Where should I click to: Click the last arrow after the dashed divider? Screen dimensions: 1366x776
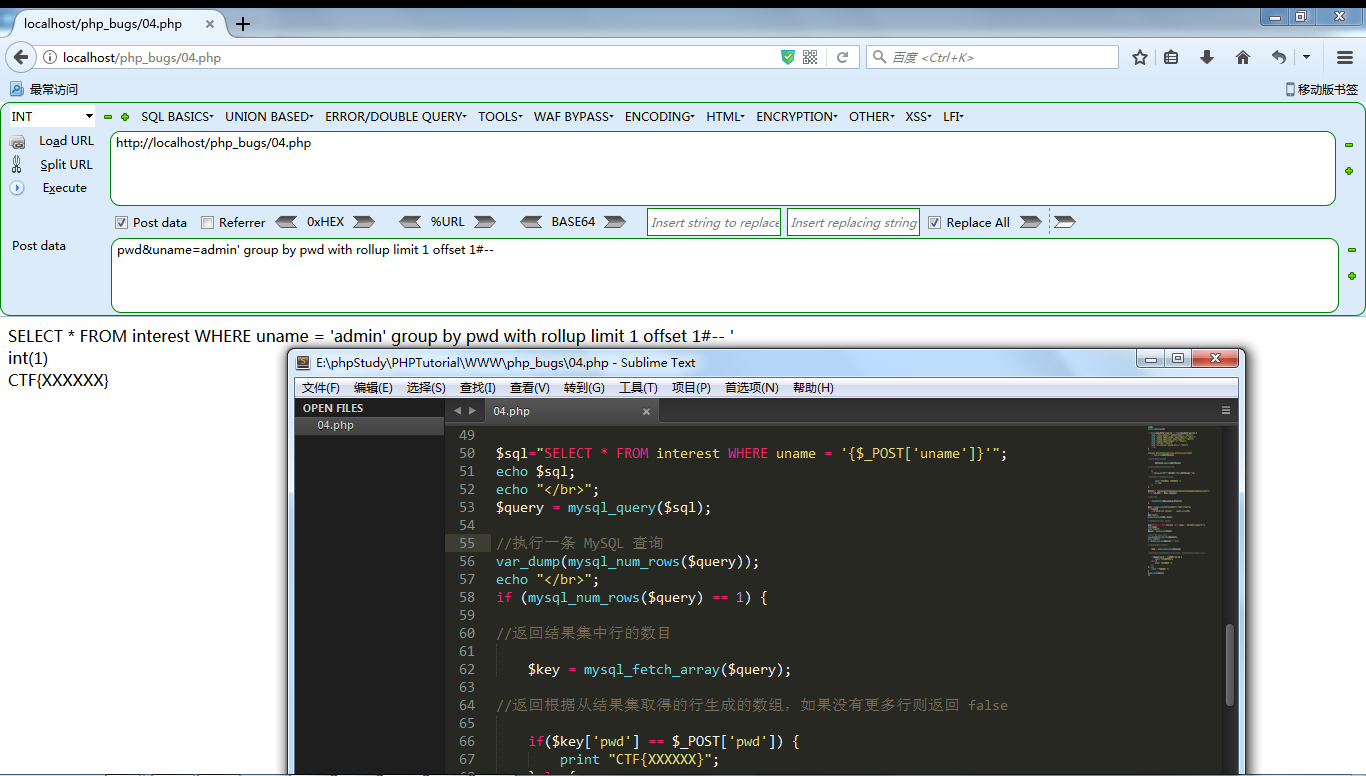pos(1065,222)
